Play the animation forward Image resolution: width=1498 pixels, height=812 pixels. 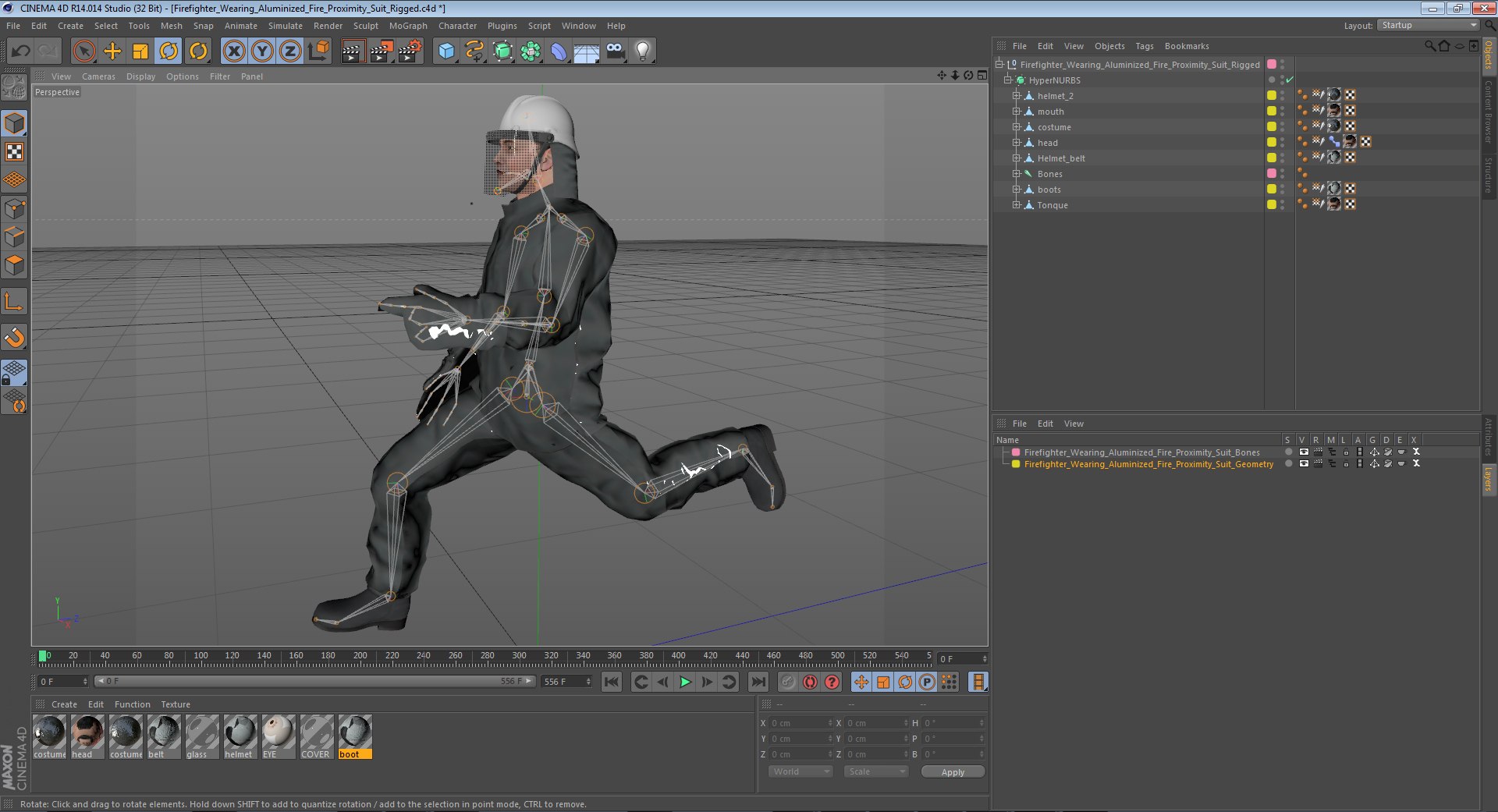pos(685,683)
